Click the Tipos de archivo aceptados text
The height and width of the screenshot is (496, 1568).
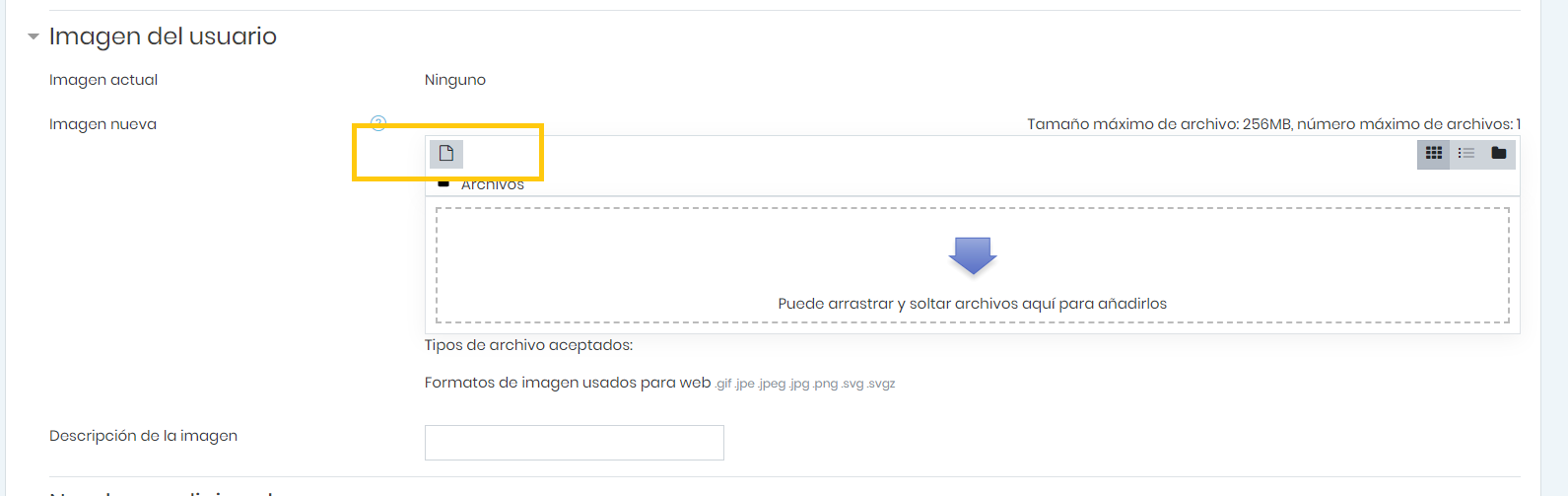(x=529, y=345)
